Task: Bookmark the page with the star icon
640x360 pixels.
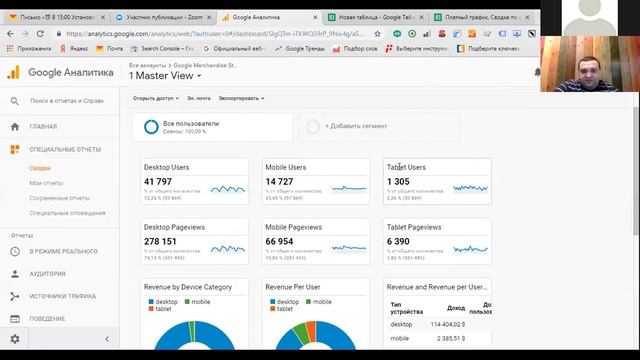Action: point(378,34)
